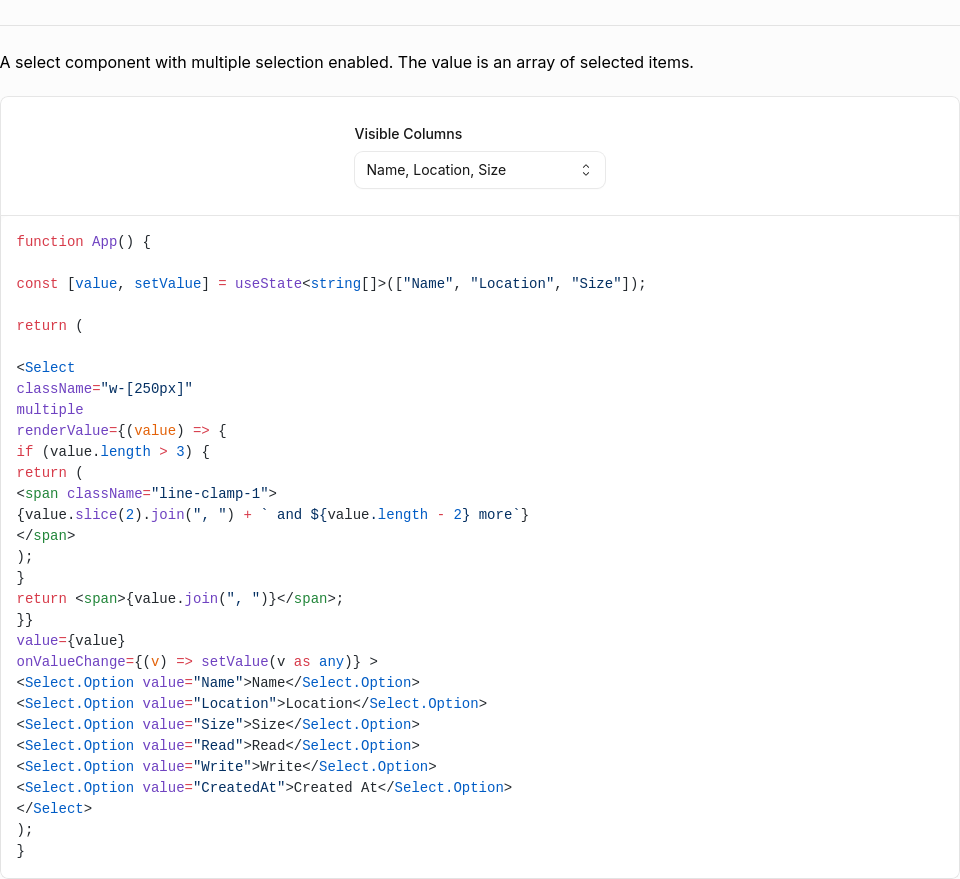Click the opening "<Select" tag line

click(x=45, y=368)
